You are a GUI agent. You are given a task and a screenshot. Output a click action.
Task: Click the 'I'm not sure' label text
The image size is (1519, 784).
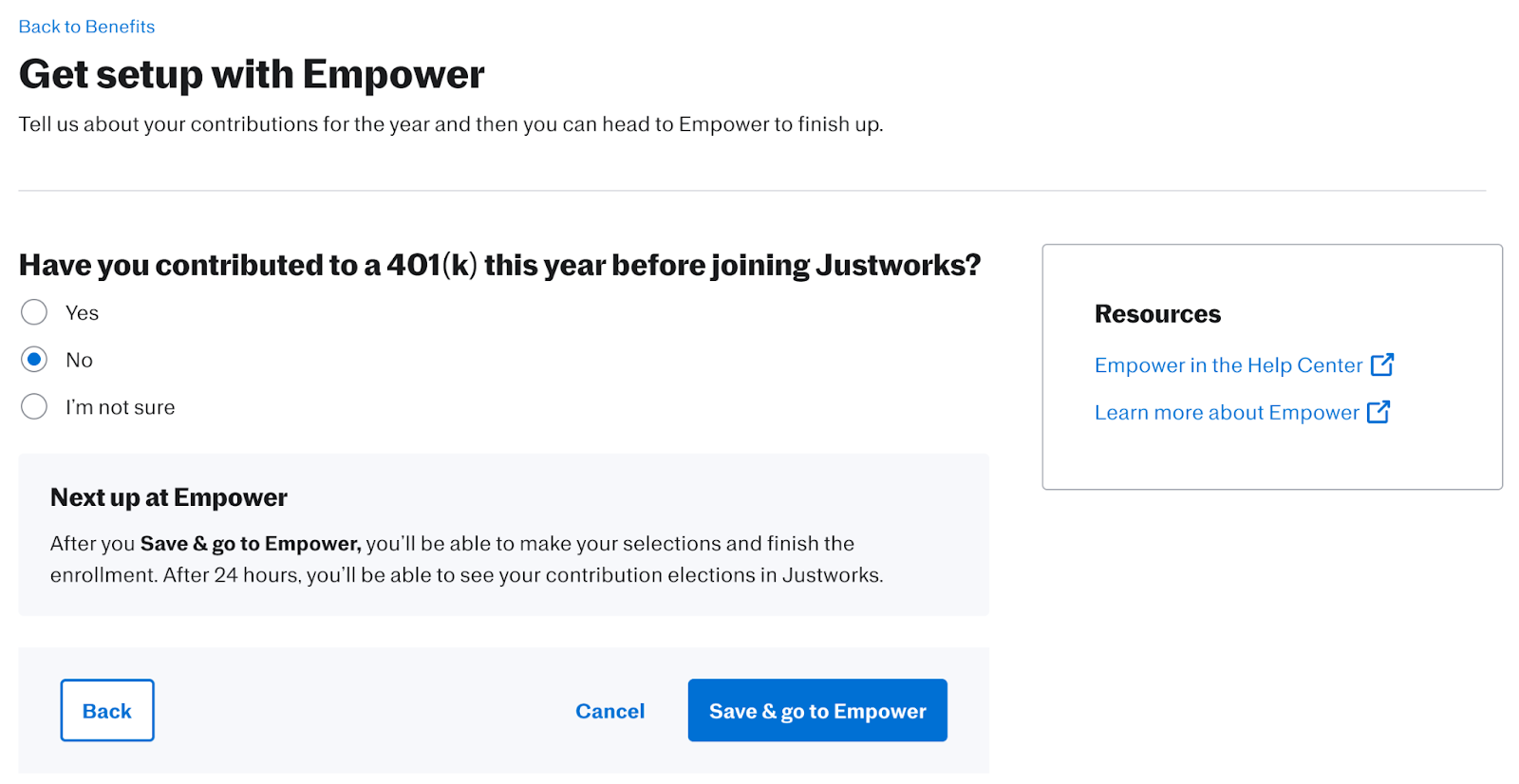(121, 408)
